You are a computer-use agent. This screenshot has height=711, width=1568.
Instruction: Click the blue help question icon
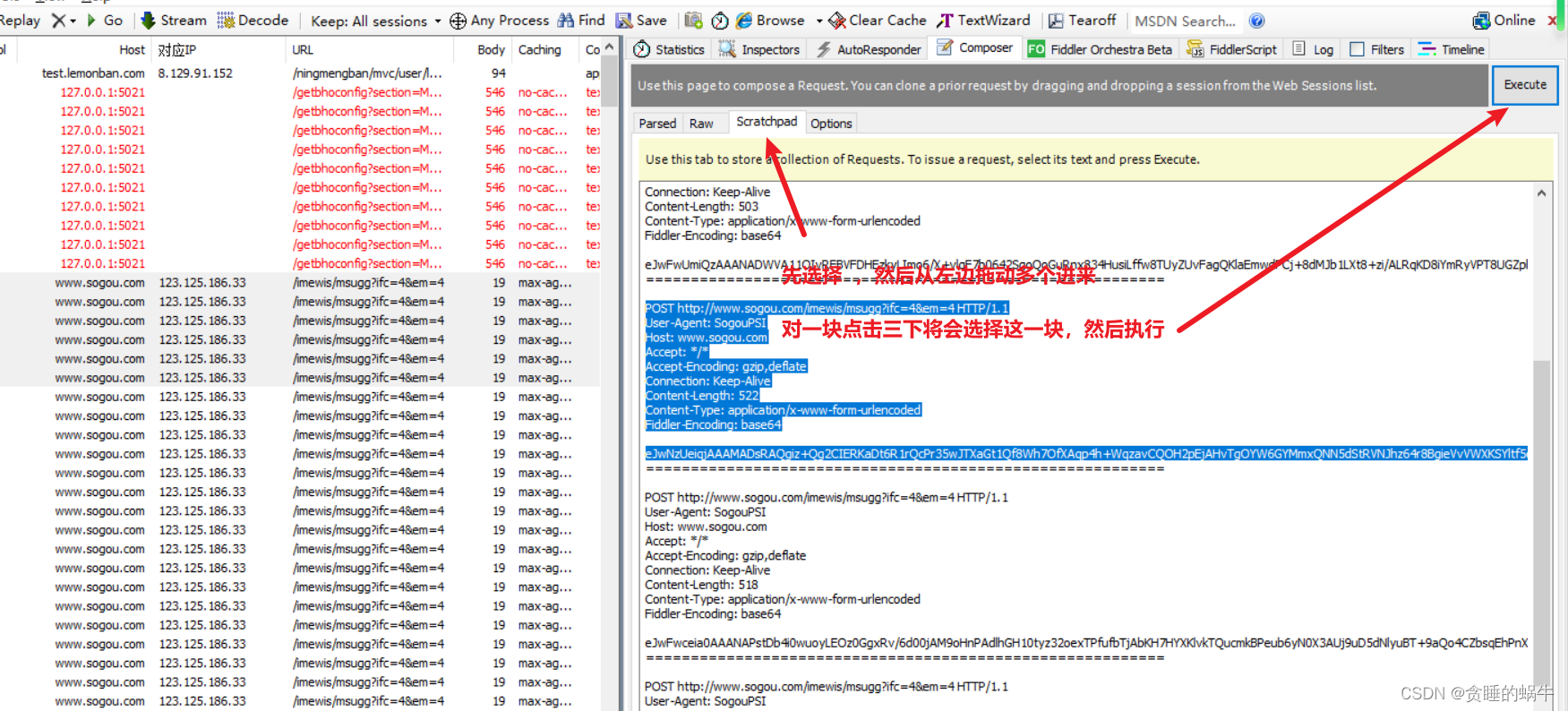pos(1257,21)
